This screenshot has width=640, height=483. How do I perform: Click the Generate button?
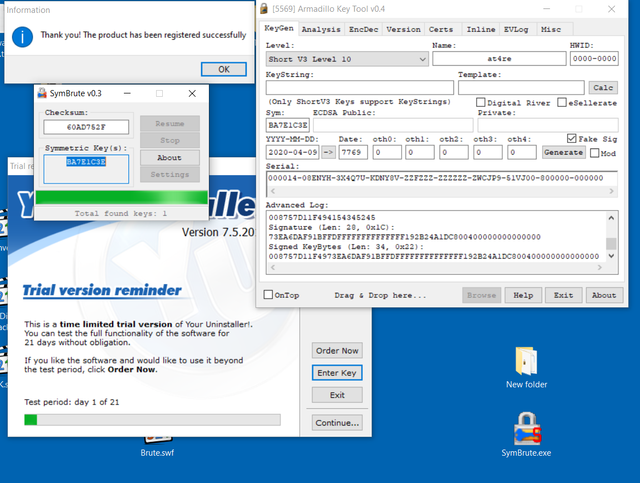(563, 152)
